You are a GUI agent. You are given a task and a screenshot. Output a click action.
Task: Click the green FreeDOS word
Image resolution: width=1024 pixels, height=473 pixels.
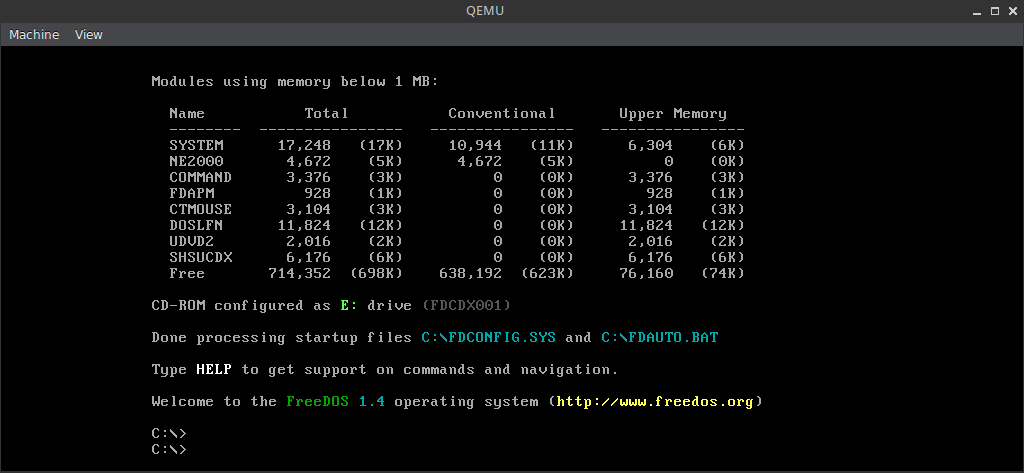[318, 401]
